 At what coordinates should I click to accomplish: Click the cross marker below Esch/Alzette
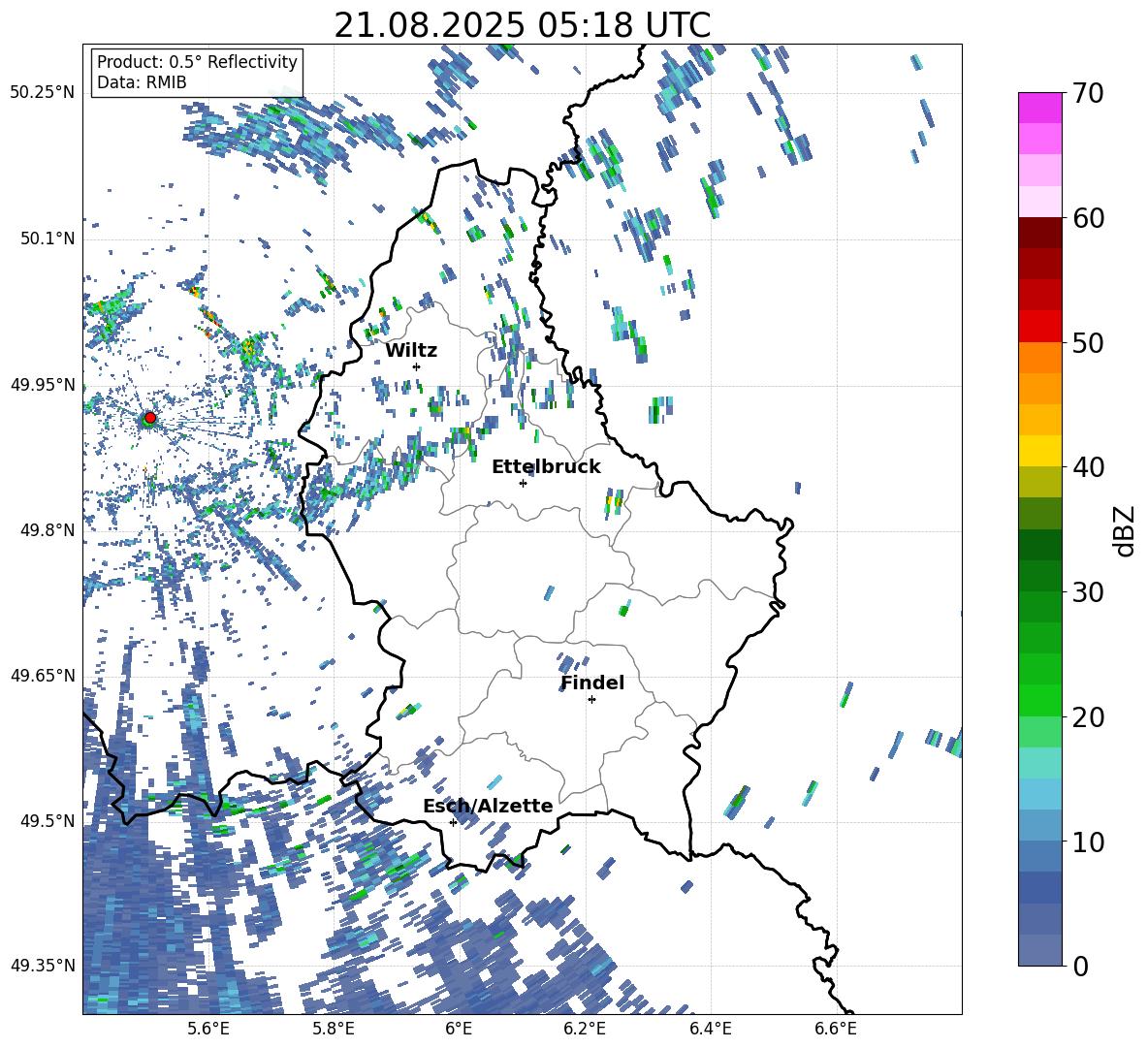(453, 822)
